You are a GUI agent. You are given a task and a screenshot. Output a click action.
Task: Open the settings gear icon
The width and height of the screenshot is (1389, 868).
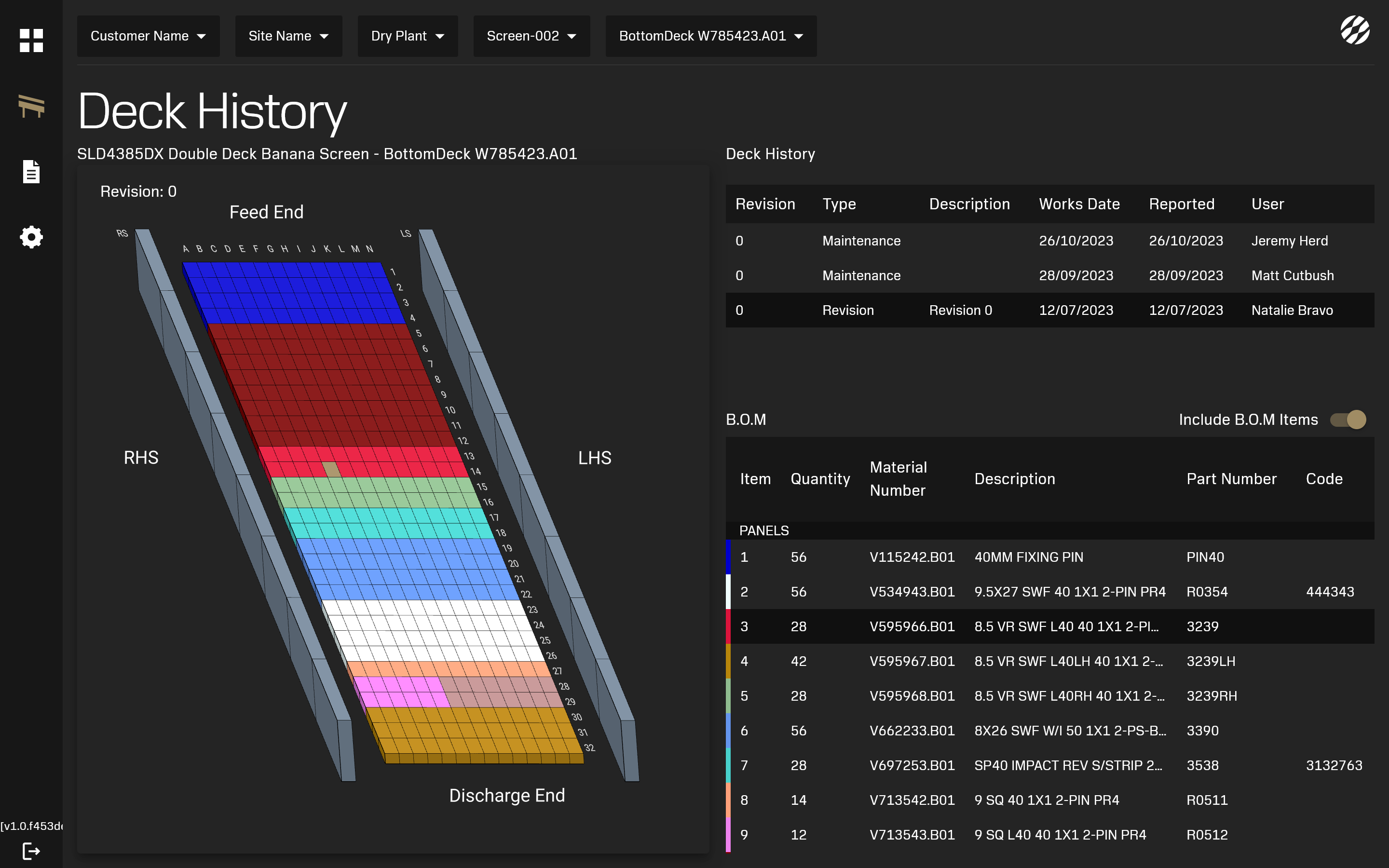coord(31,236)
